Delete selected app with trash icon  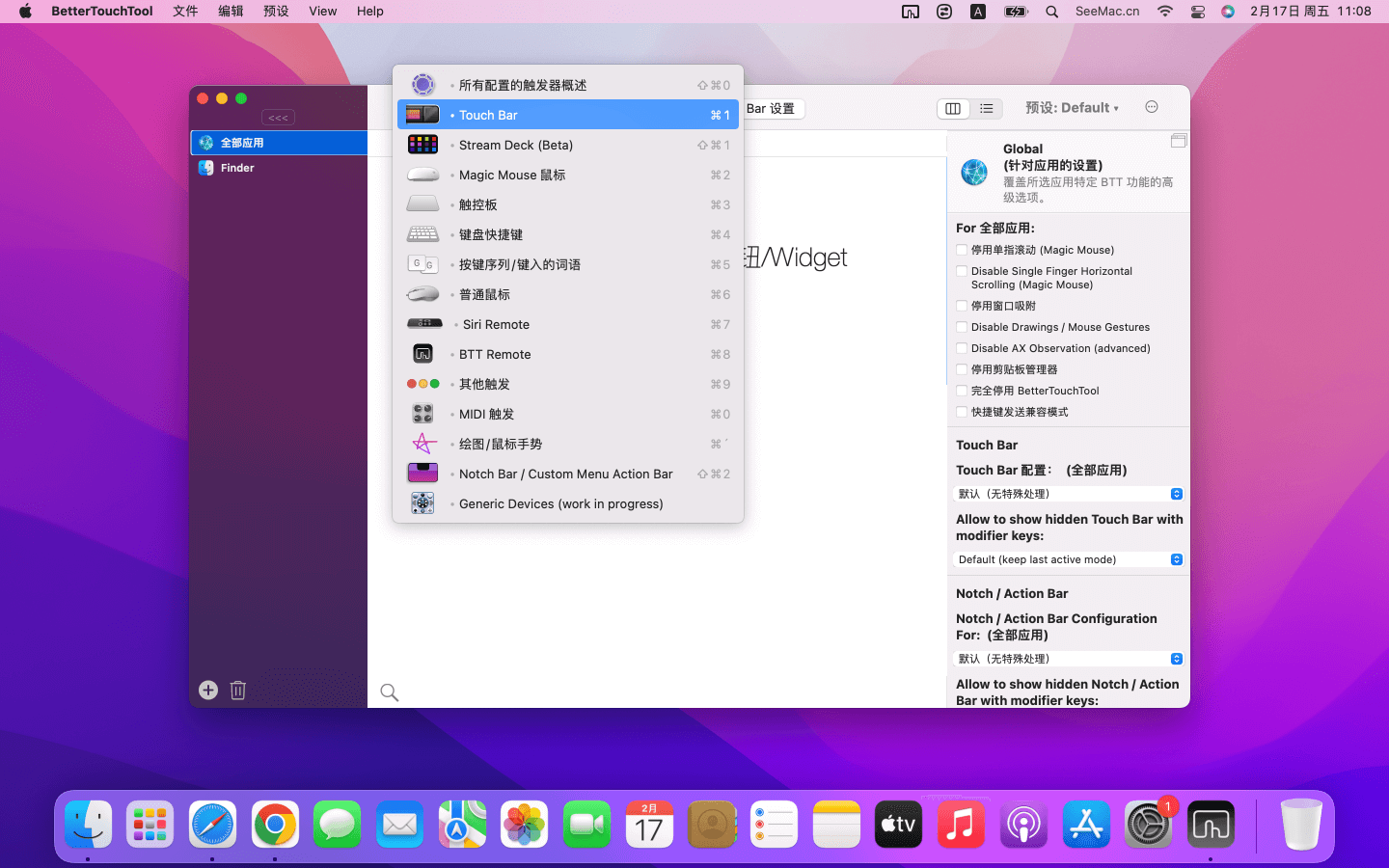pyautogui.click(x=238, y=690)
